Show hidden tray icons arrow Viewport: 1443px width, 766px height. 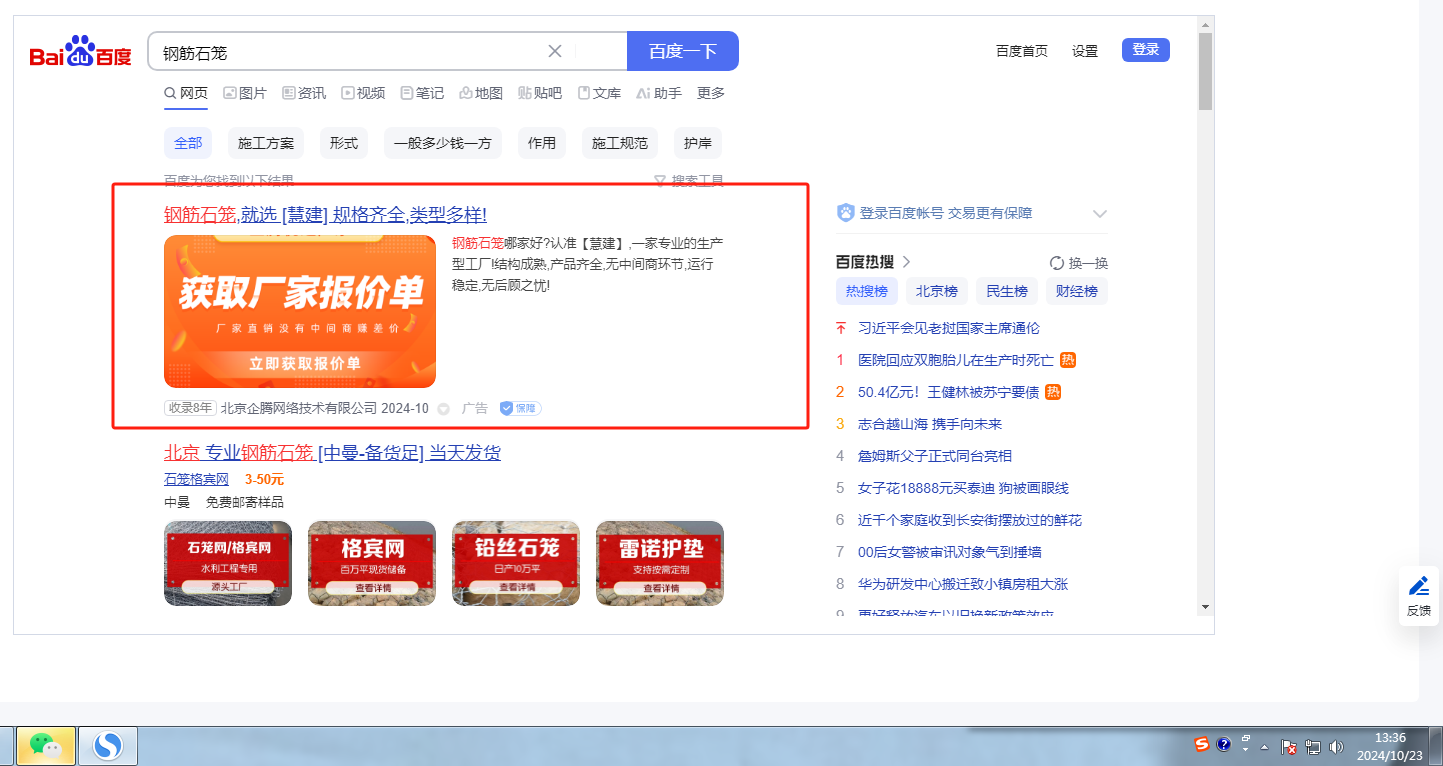point(1265,747)
